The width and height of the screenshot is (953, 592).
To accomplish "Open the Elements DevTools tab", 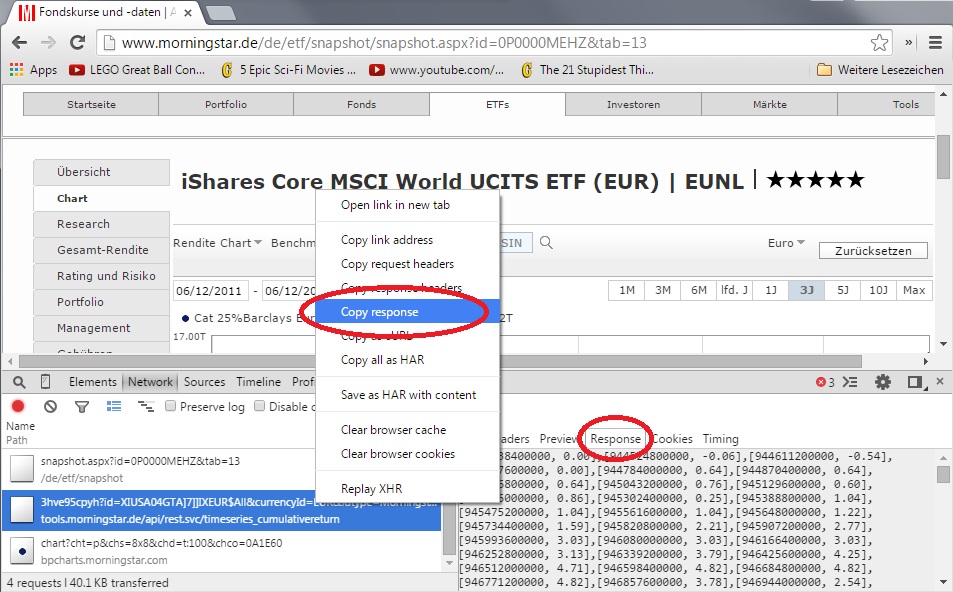I will coord(92,382).
